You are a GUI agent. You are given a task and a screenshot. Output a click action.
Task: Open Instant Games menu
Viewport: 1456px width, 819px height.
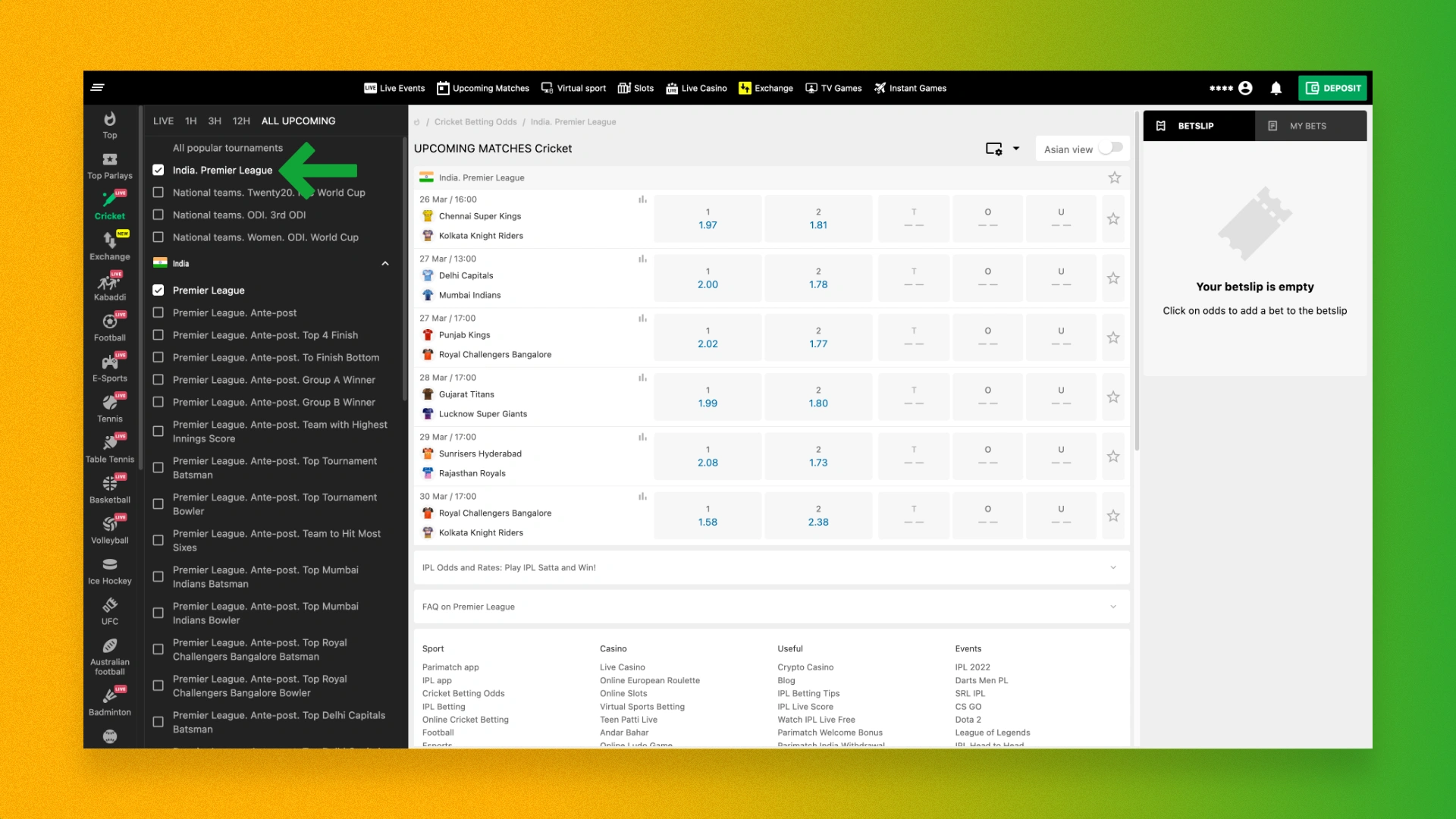pyautogui.click(x=910, y=88)
